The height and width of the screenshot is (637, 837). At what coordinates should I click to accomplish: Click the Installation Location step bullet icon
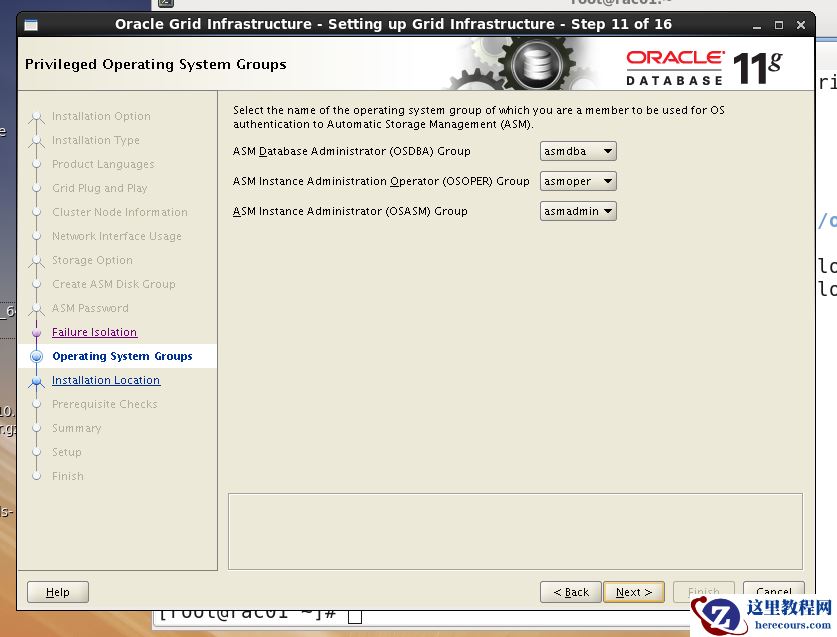[36, 380]
